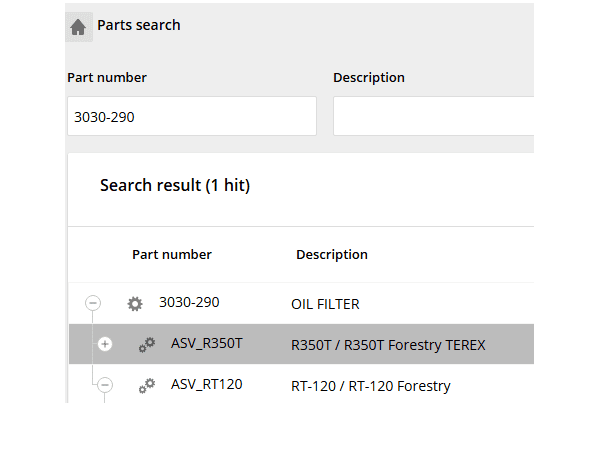Click the gear icon beside 3030-290

(135, 304)
